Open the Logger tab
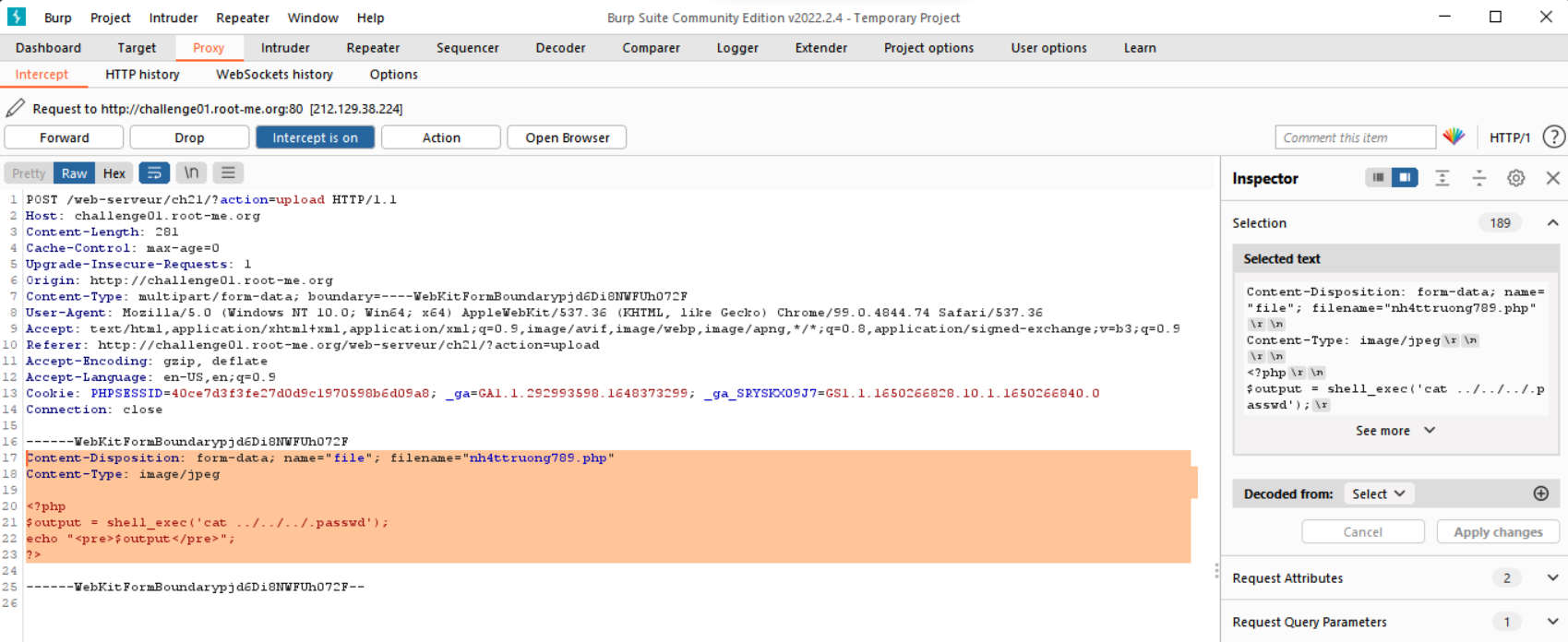This screenshot has height=642, width=1568. (737, 48)
